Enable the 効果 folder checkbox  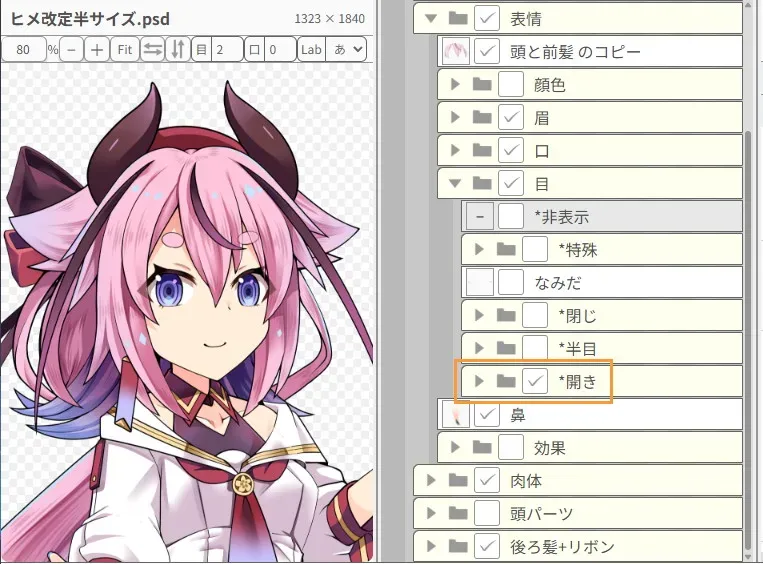tap(511, 448)
